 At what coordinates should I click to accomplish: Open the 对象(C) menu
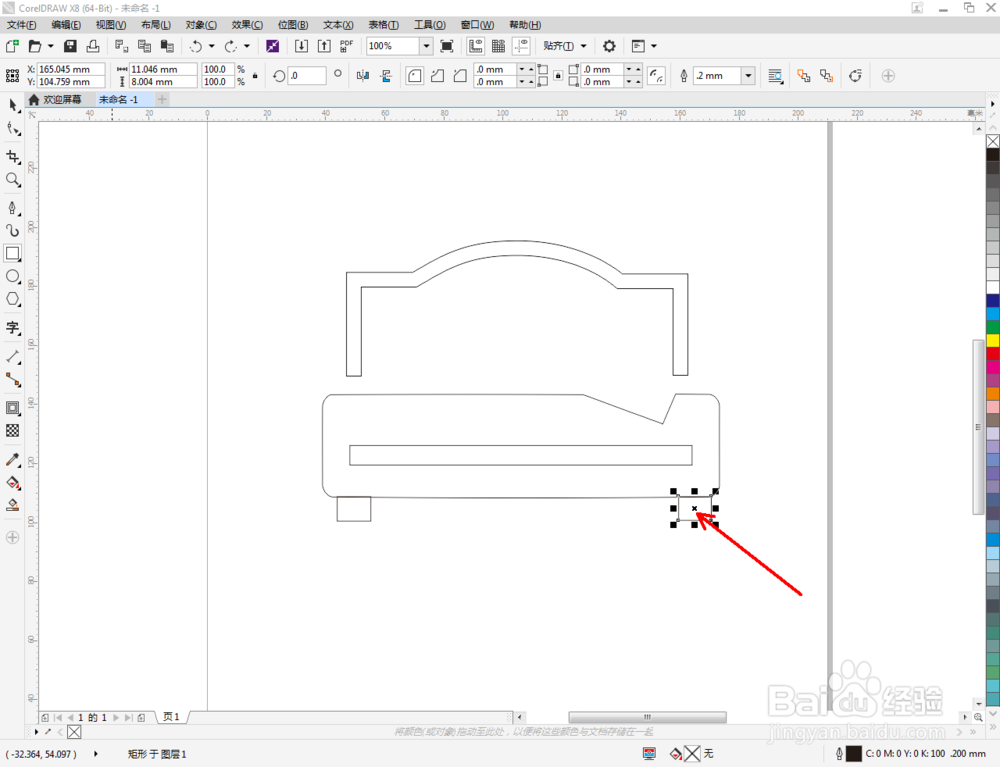(x=201, y=25)
